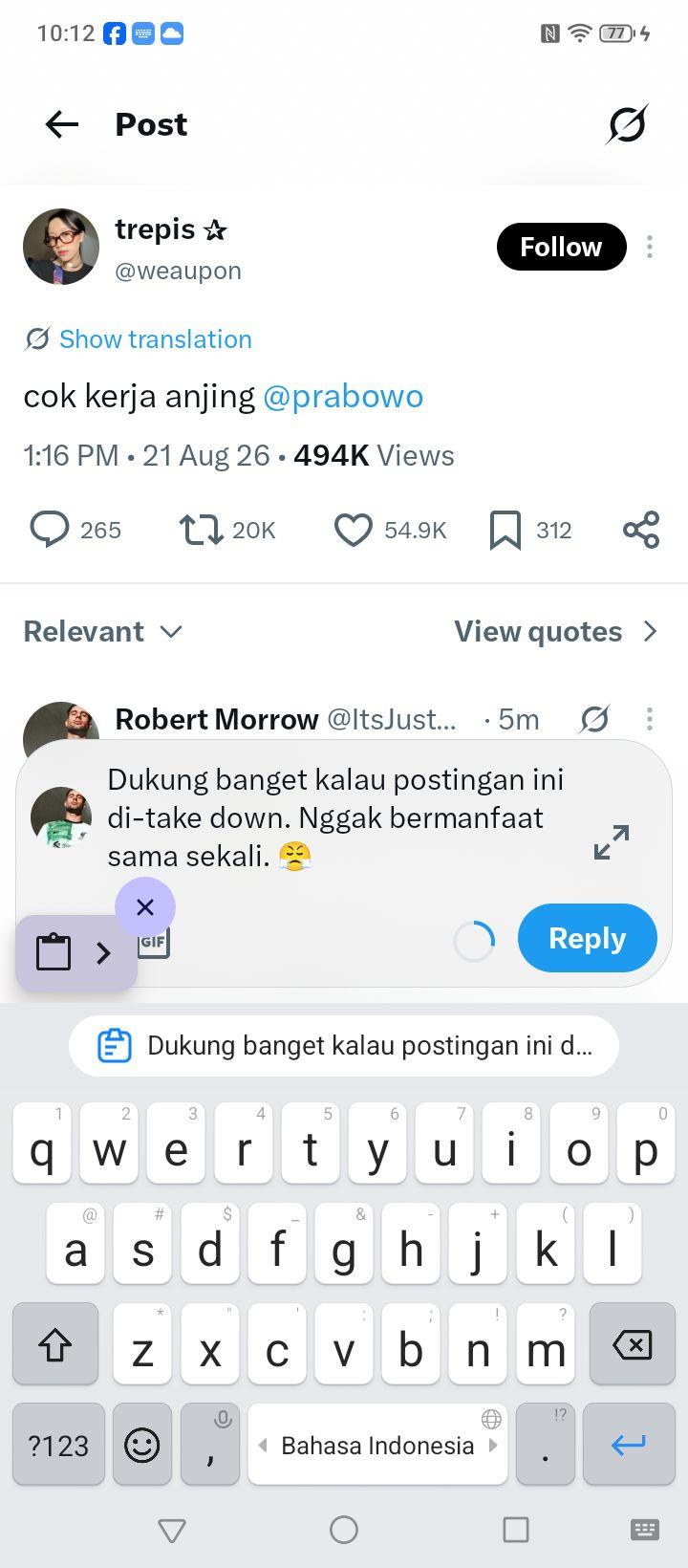Like the post with the heart icon
688x1568 pixels.
353,530
